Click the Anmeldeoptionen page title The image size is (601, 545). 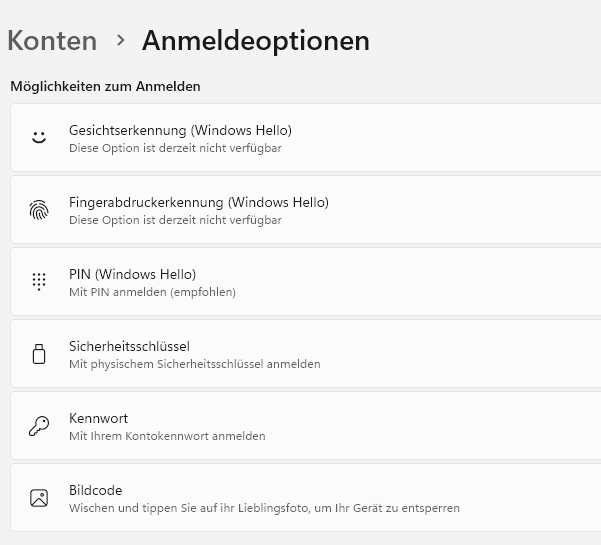click(x=255, y=40)
